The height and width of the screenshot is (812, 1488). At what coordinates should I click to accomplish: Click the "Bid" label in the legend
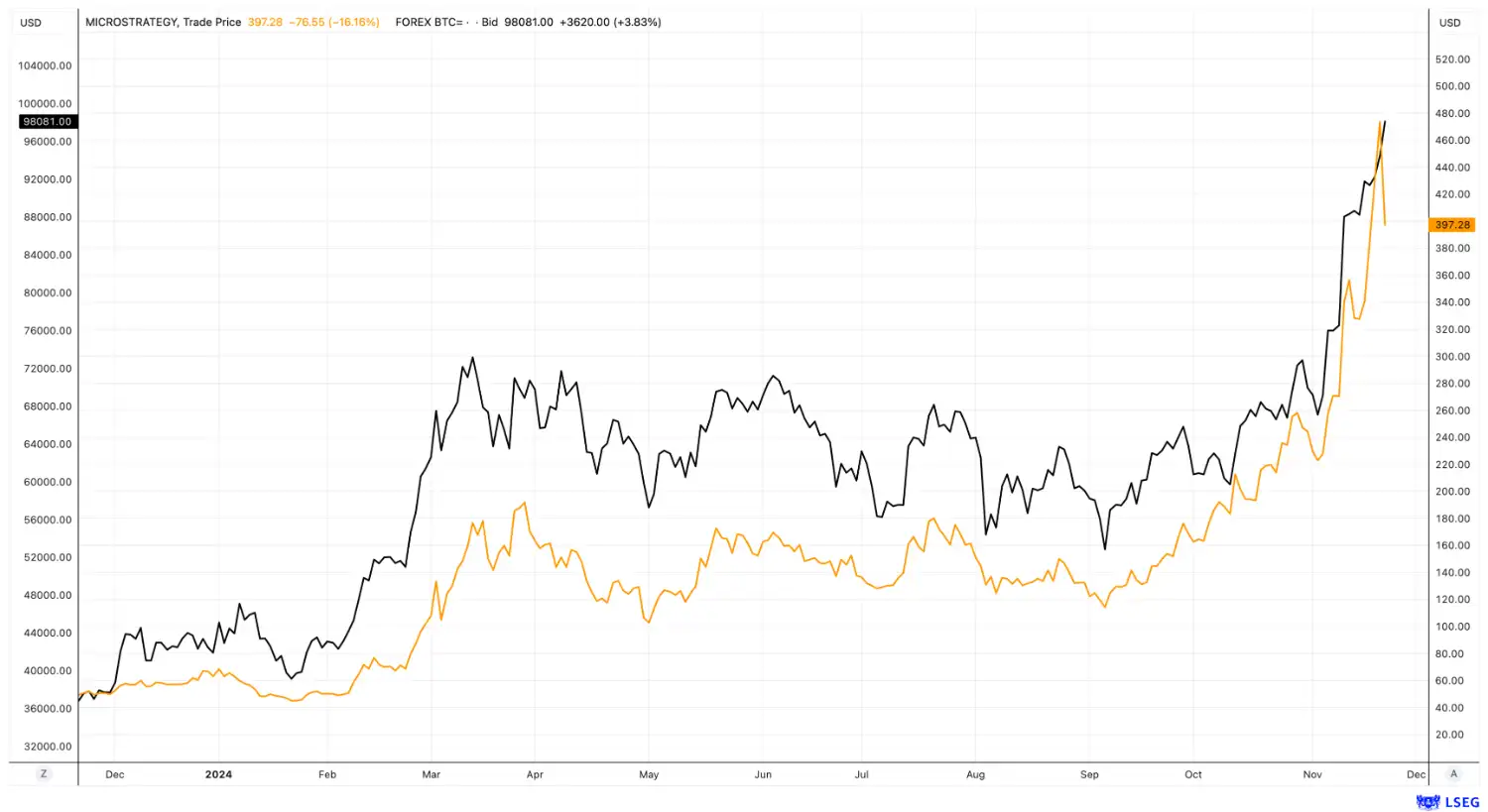[489, 22]
